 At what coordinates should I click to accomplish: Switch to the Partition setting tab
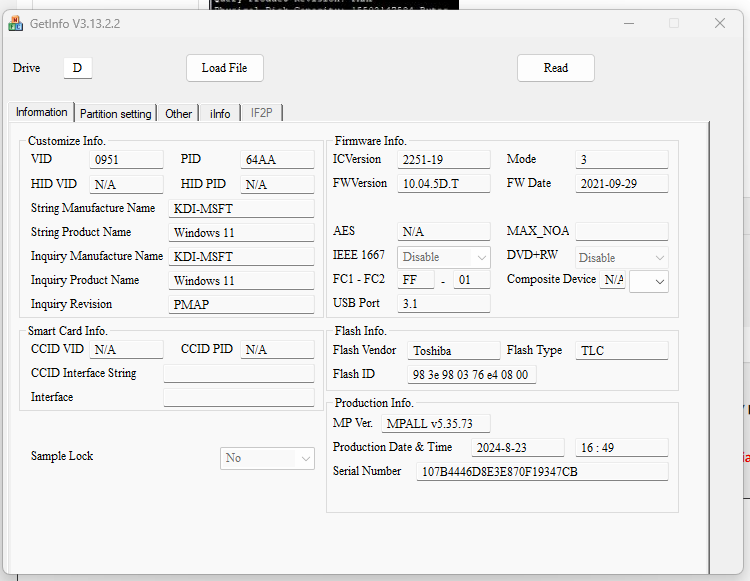[x=116, y=113]
